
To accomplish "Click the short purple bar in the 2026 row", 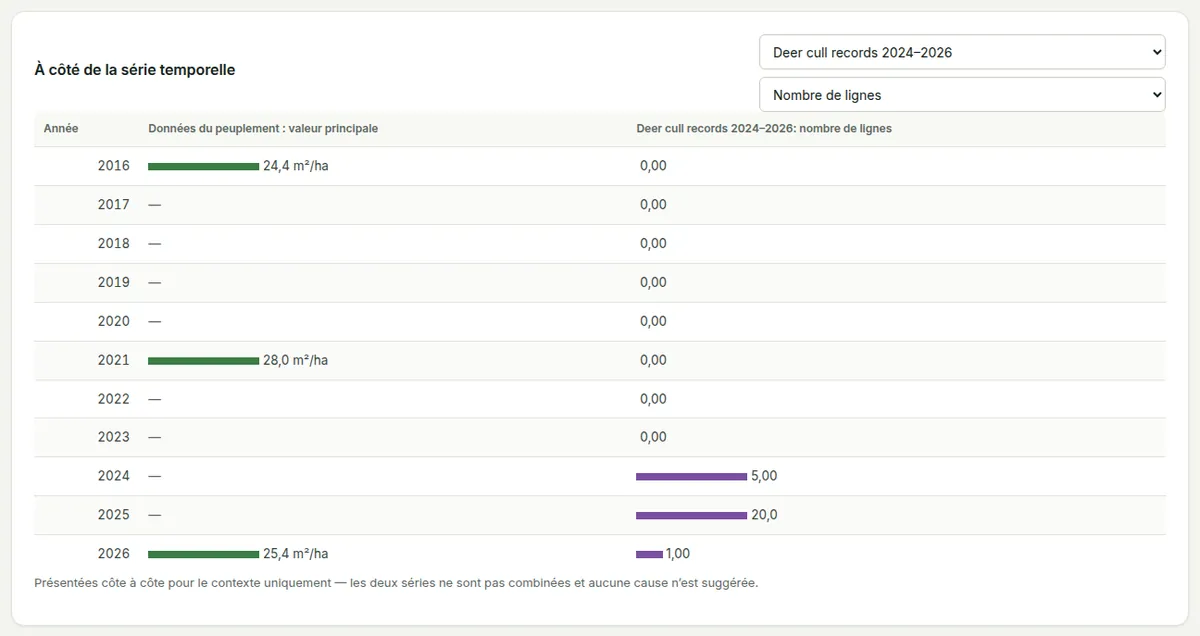I will pos(649,554).
